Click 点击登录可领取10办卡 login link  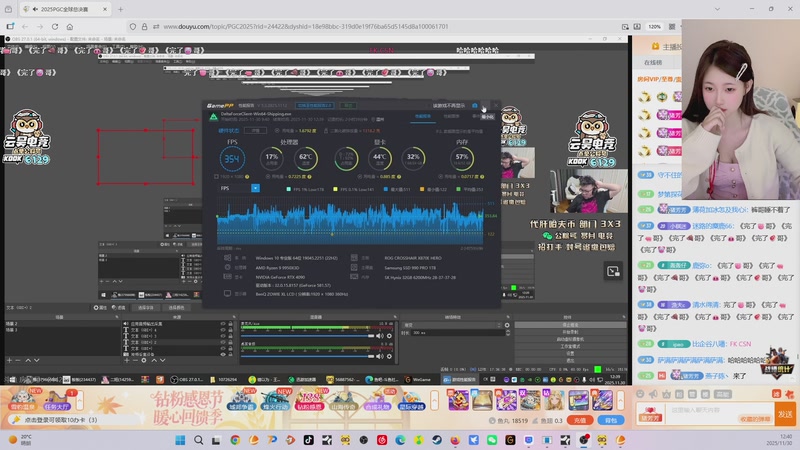click(61, 420)
